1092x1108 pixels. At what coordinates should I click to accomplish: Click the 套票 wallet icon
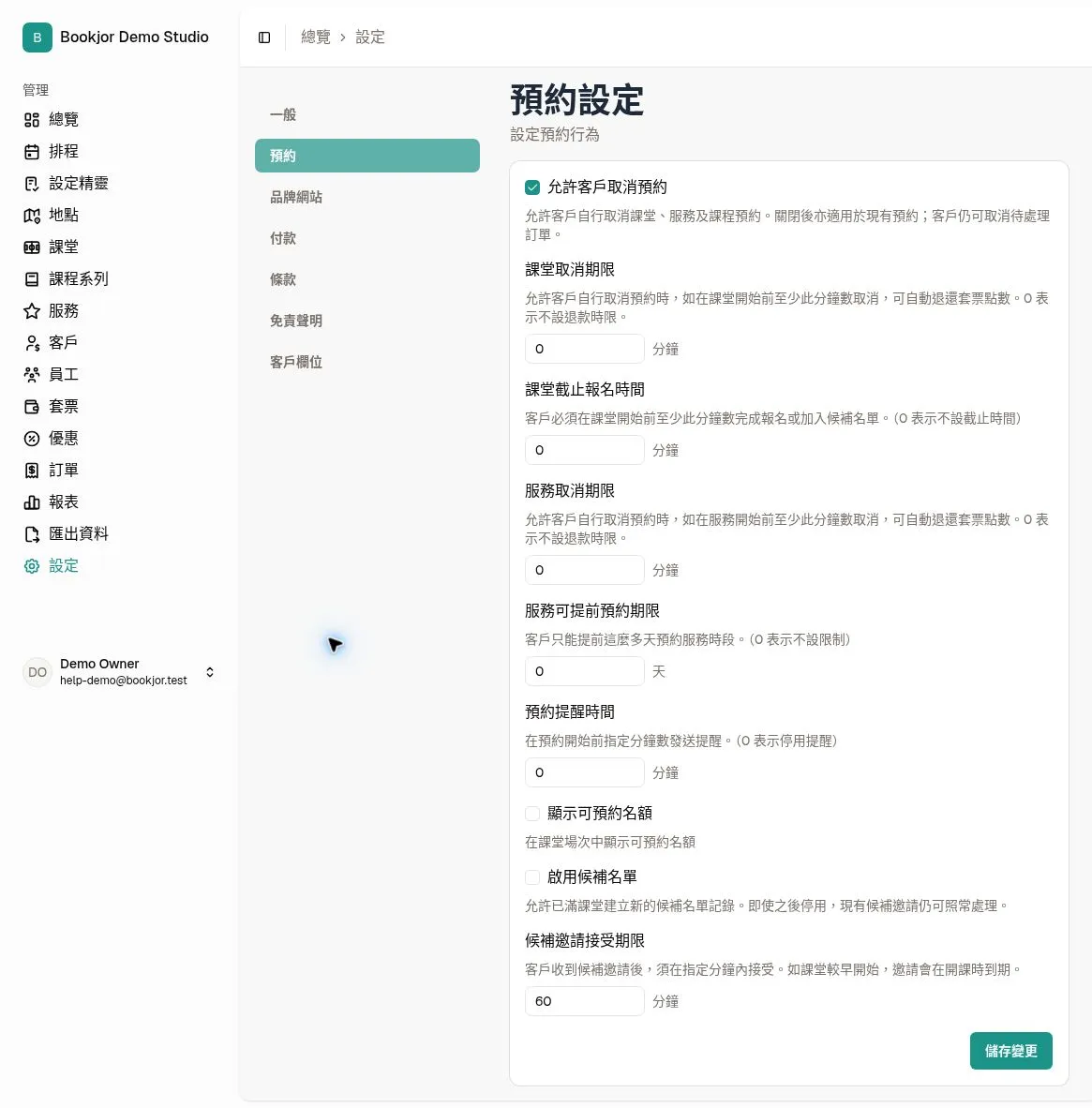coord(32,406)
